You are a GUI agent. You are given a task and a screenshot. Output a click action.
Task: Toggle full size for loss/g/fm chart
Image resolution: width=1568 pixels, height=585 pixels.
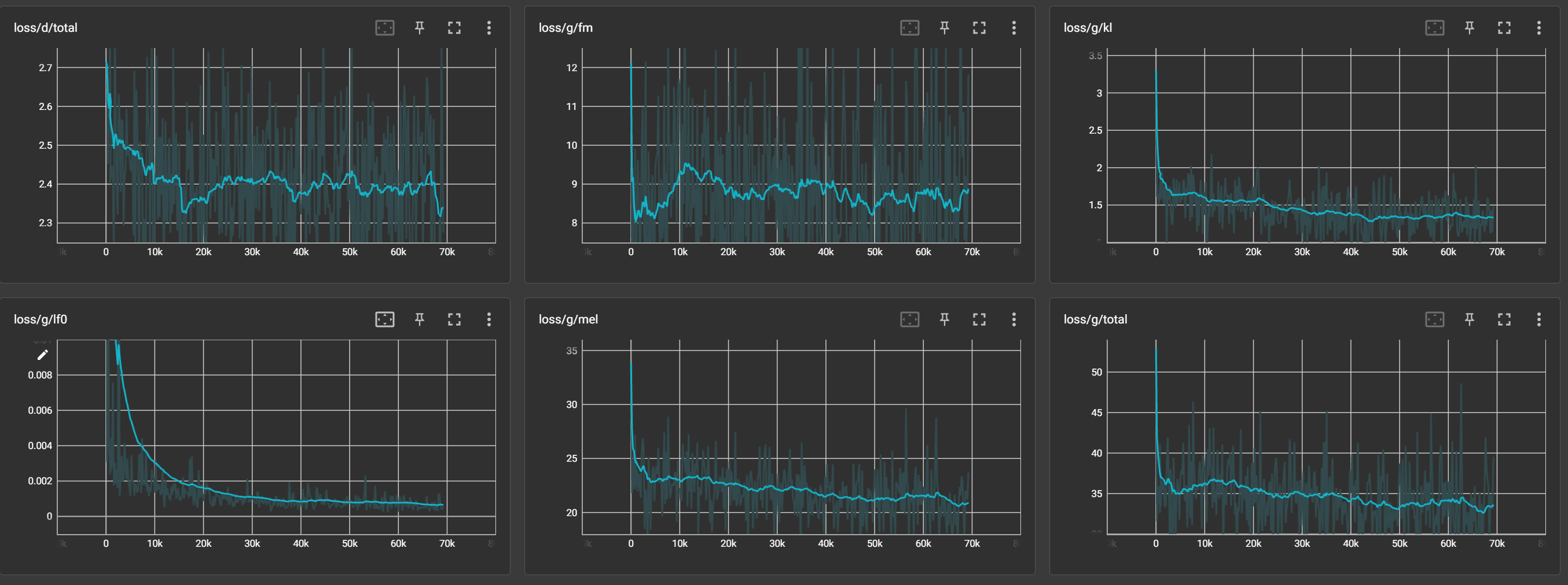(979, 27)
